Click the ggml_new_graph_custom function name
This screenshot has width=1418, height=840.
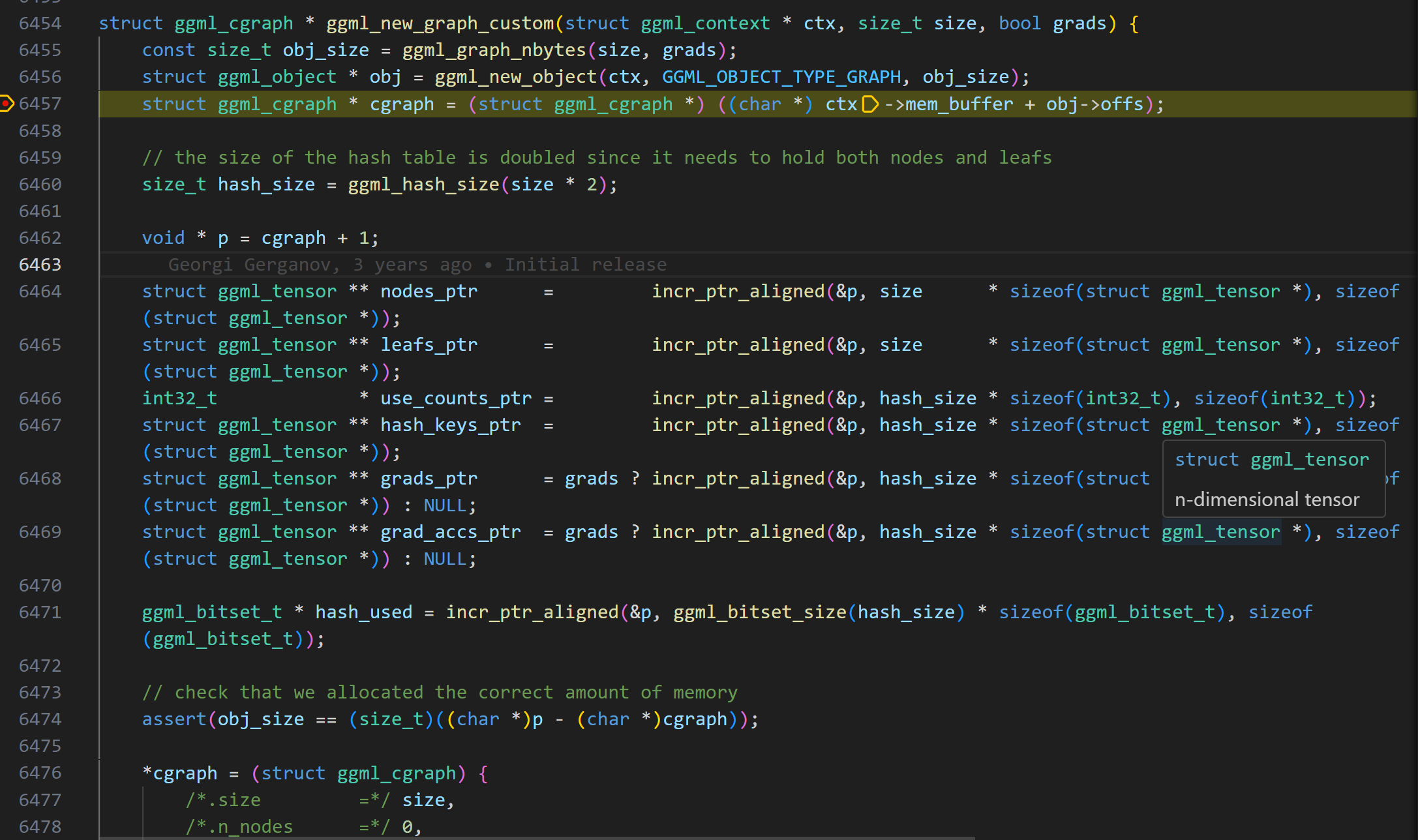tap(440, 23)
